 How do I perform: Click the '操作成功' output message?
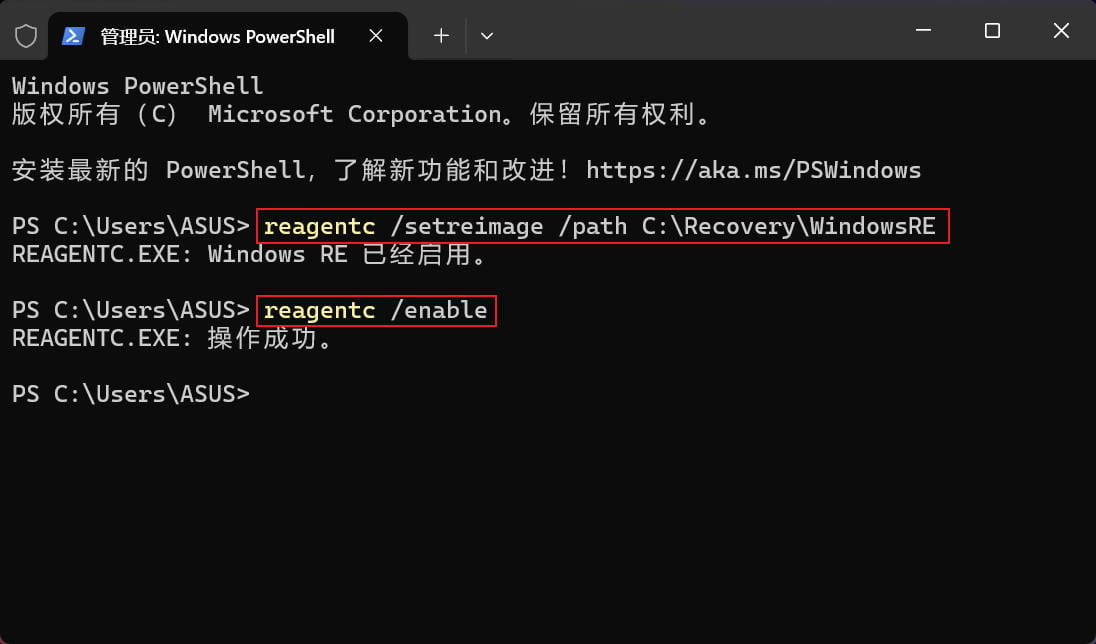pyautogui.click(x=269, y=339)
